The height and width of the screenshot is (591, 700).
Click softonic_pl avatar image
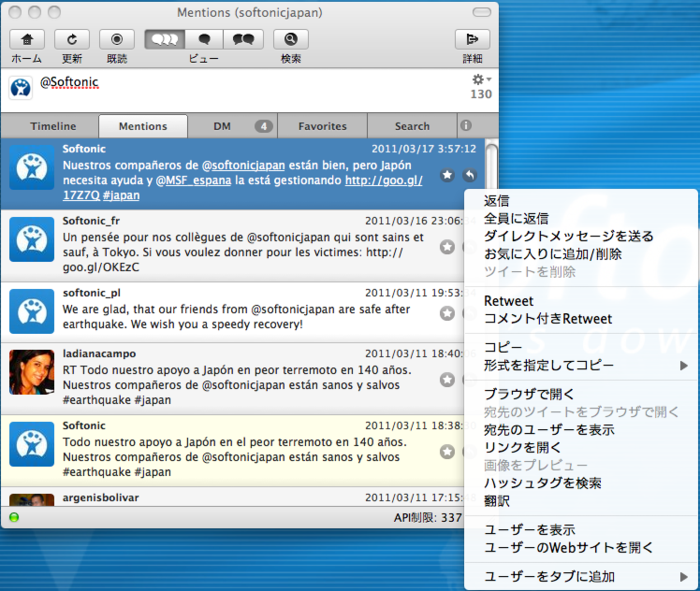[32, 312]
